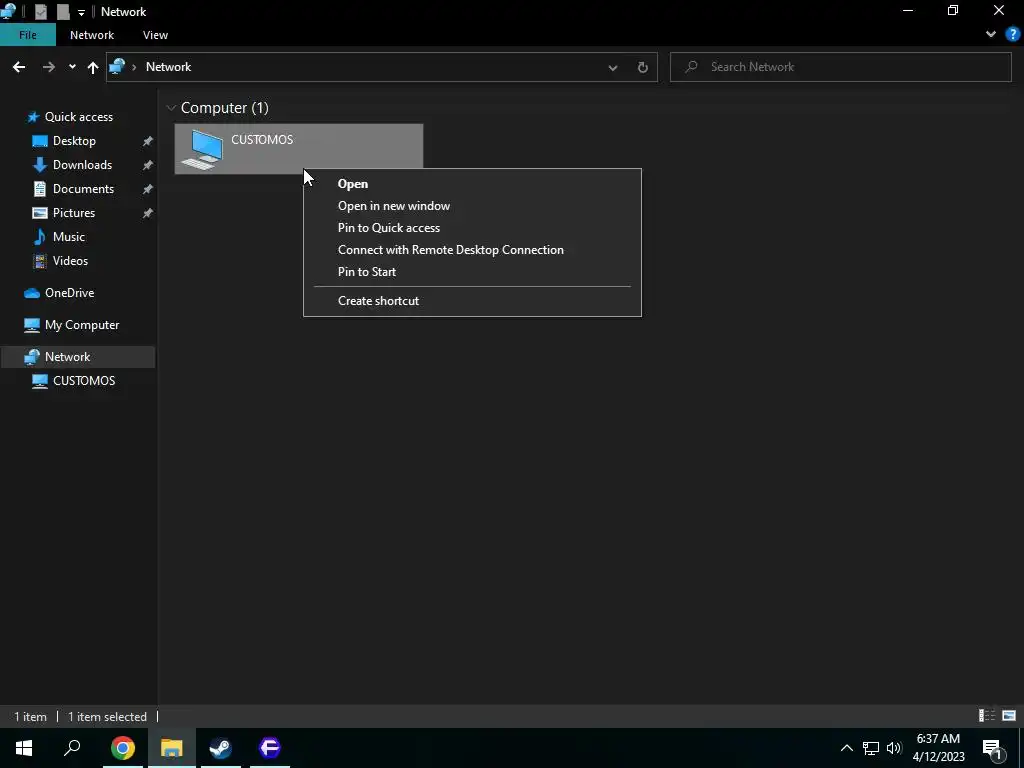Click the New folder quick access icon

63,12
